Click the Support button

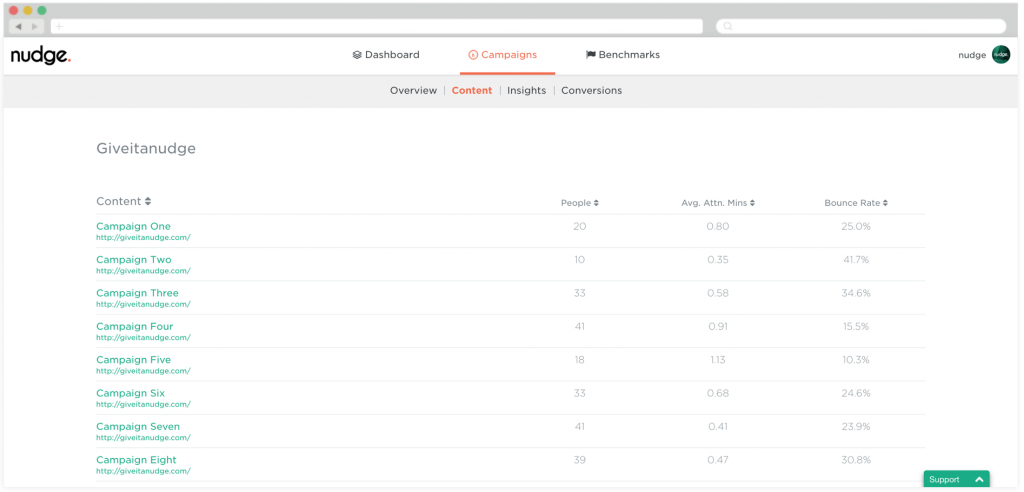[x=956, y=480]
